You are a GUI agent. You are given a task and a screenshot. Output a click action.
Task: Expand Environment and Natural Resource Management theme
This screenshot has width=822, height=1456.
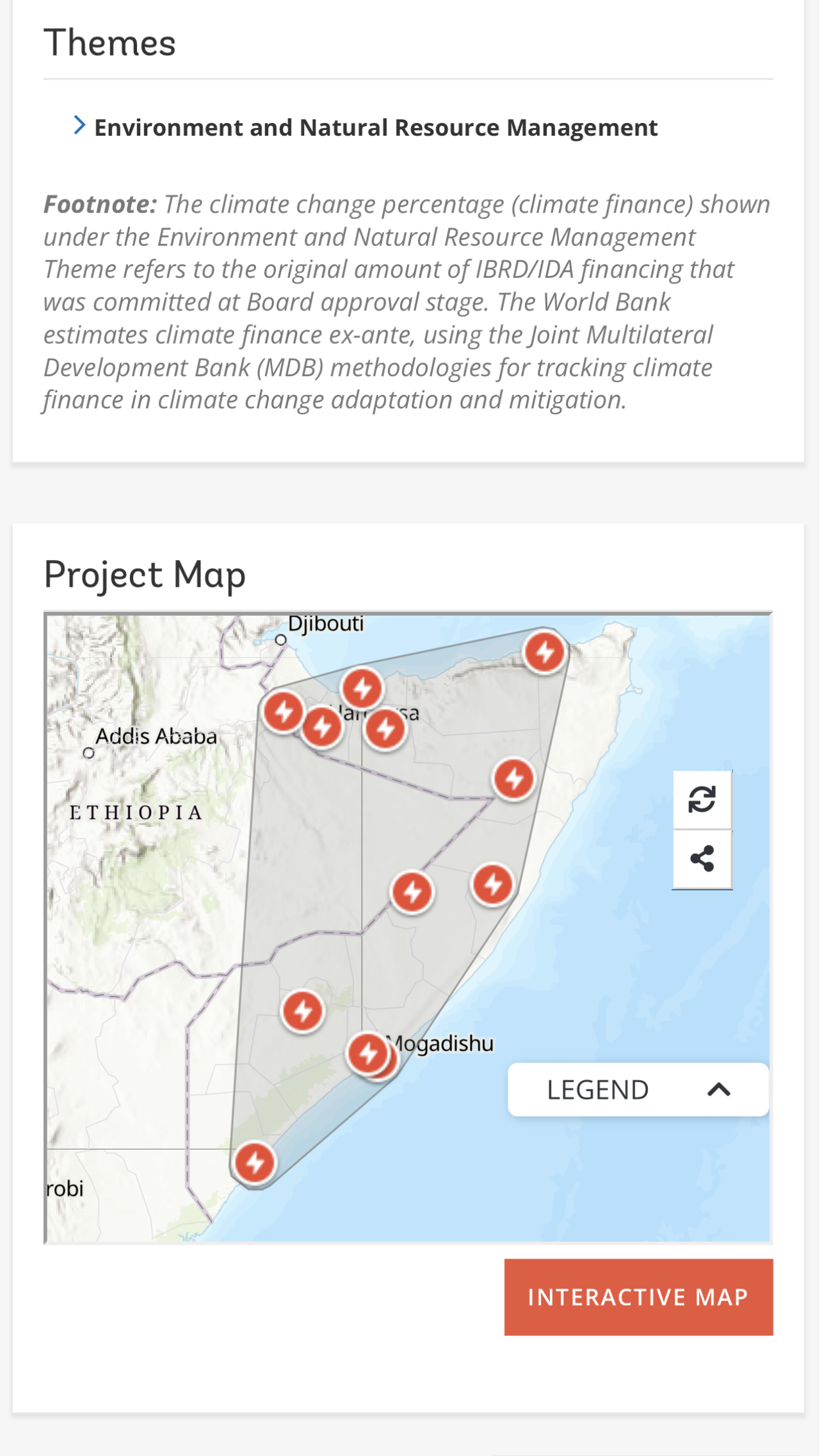click(366, 127)
